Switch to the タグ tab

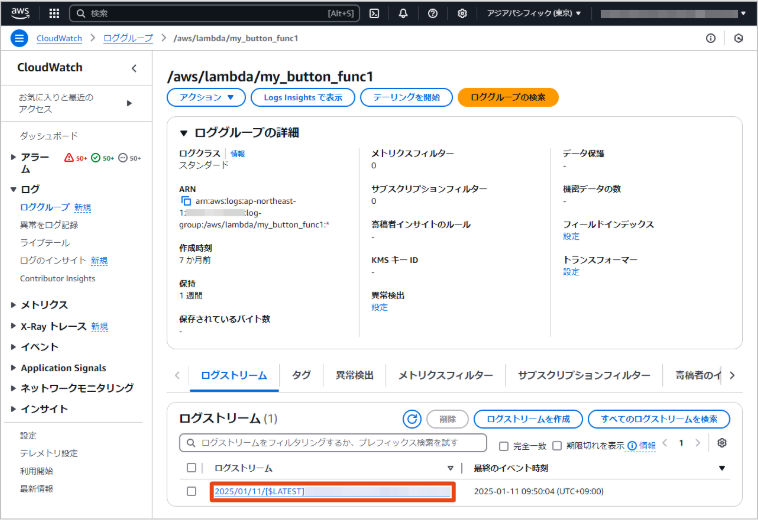click(301, 376)
